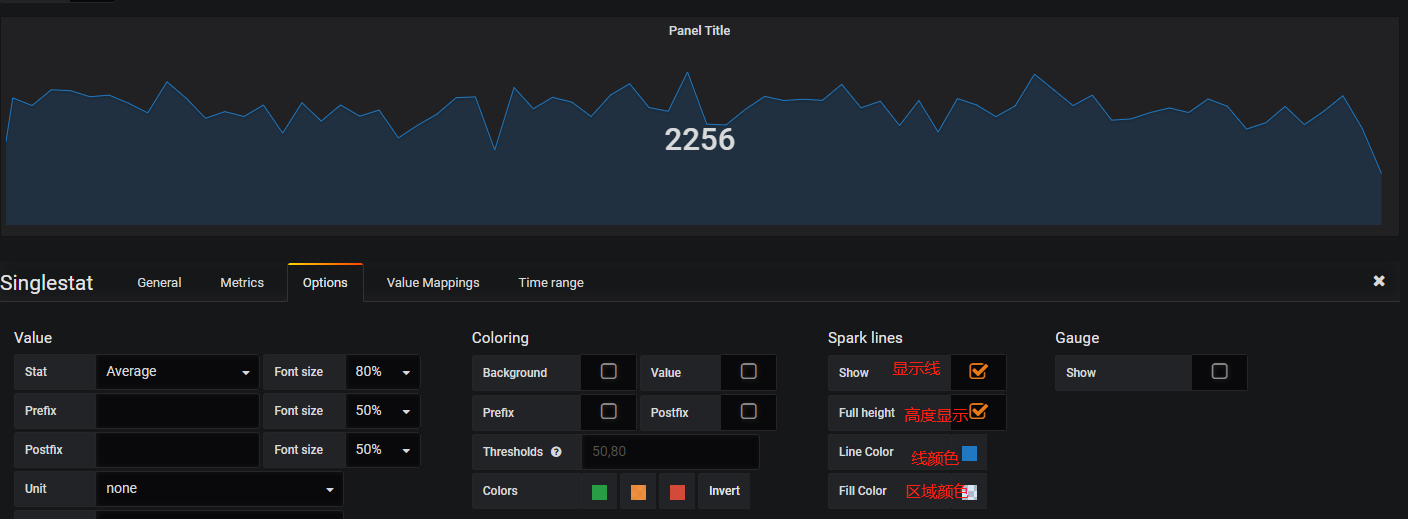Enable the Coloring Postfix checkbox

748,411
